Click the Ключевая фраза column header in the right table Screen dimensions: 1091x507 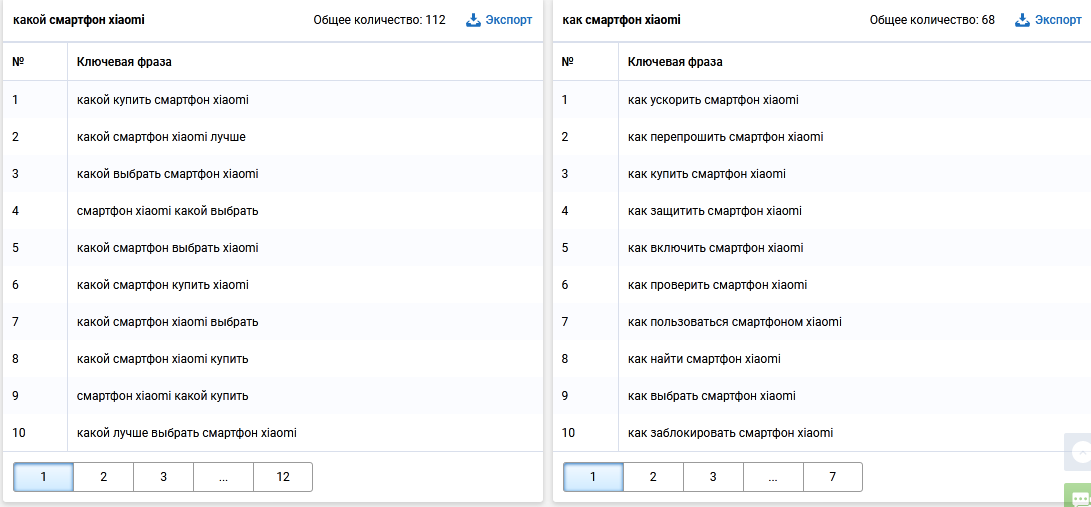675,62
